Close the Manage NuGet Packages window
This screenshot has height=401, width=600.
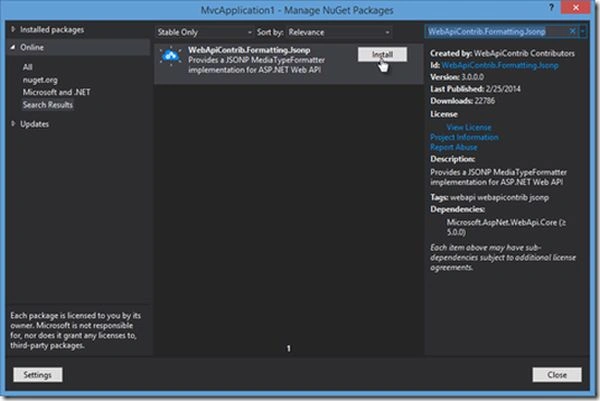tap(576, 8)
